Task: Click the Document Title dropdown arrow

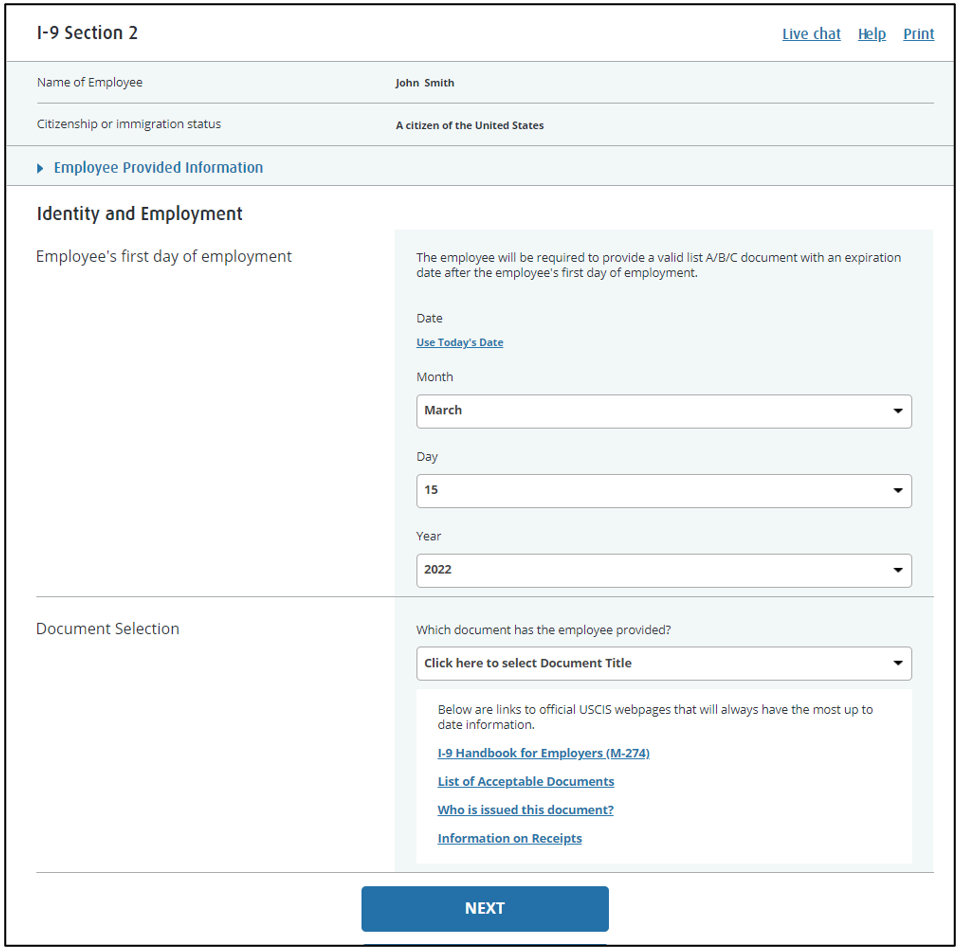Action: coord(897,663)
